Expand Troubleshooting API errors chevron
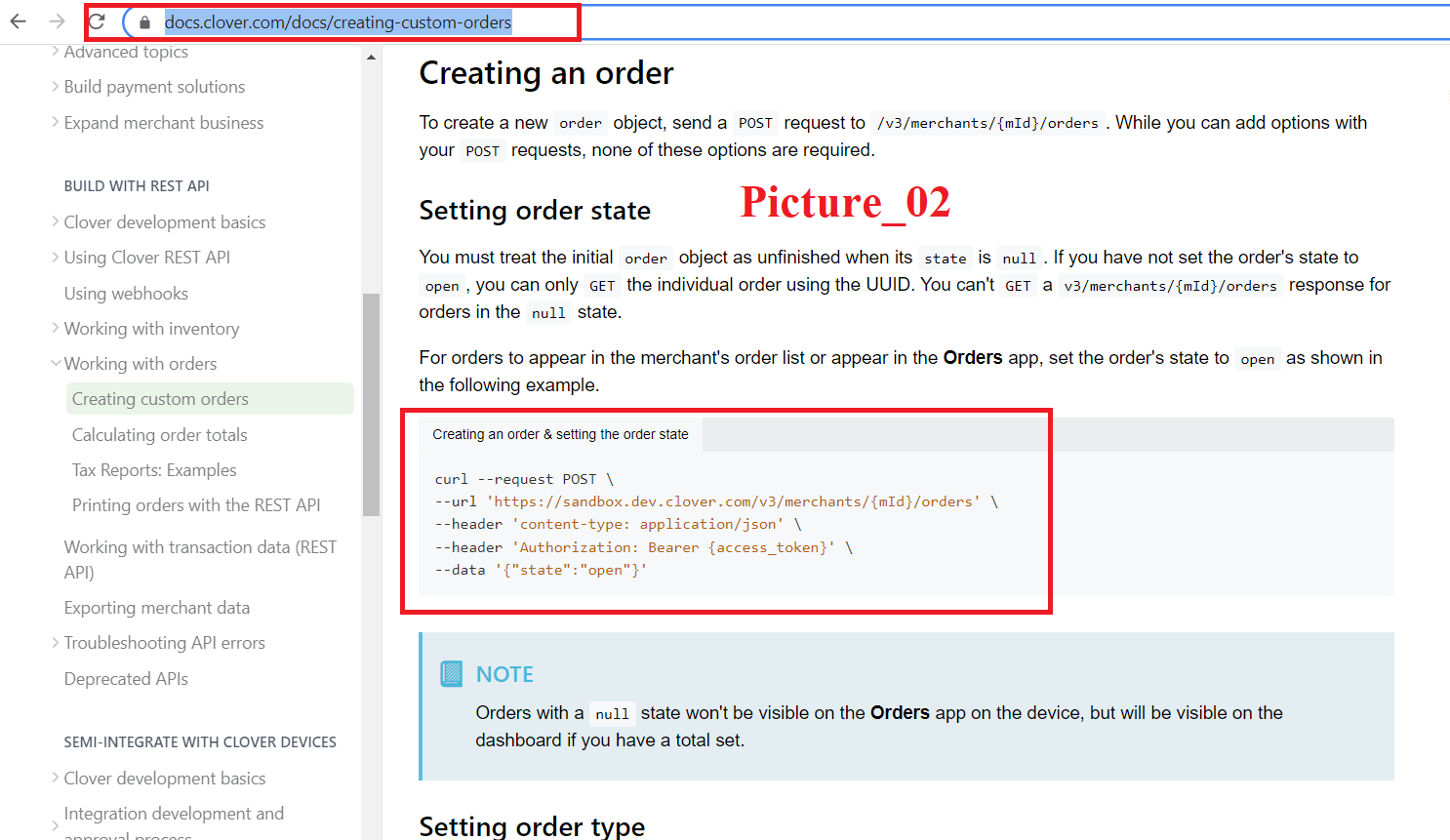The height and width of the screenshot is (840, 1450). pyautogui.click(x=55, y=643)
